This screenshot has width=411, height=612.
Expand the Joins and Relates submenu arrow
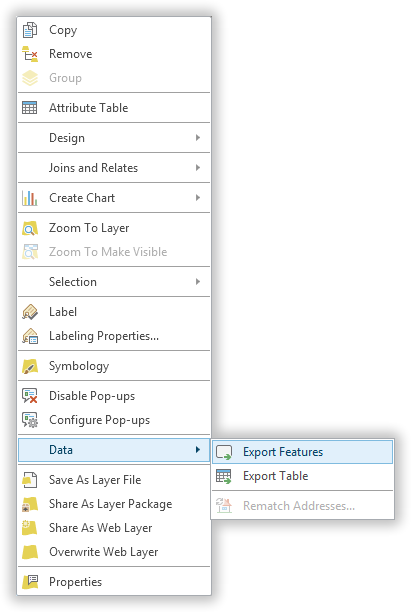(x=198, y=168)
